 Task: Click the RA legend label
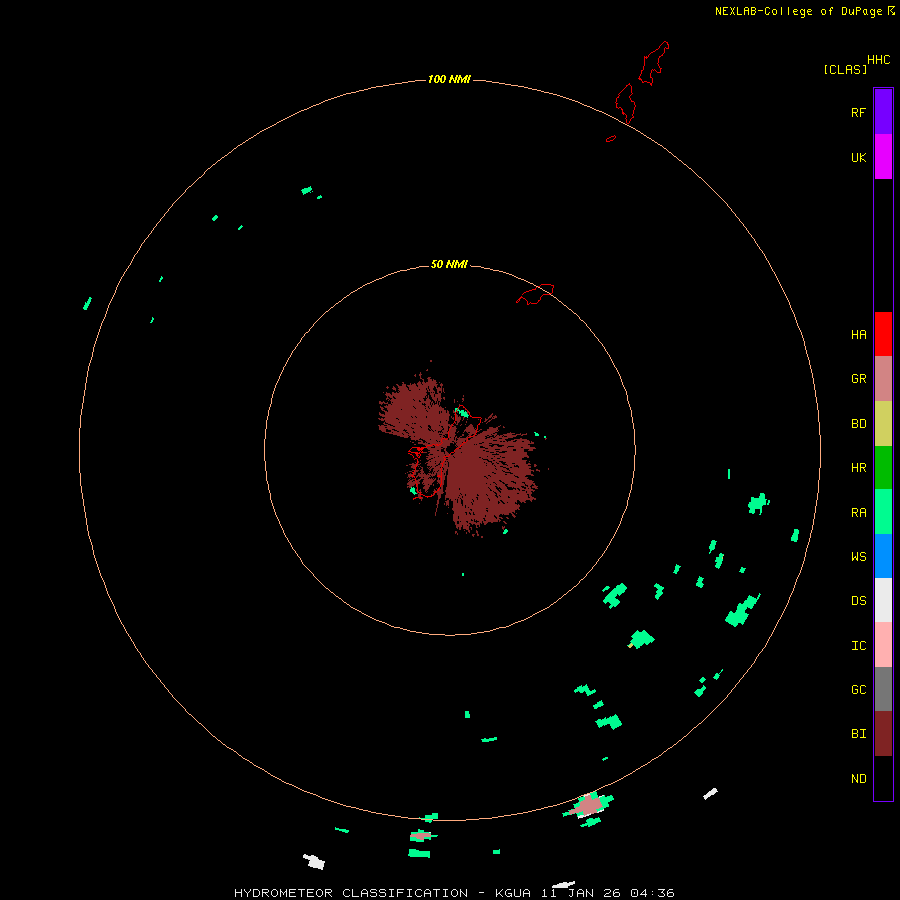(x=858, y=512)
